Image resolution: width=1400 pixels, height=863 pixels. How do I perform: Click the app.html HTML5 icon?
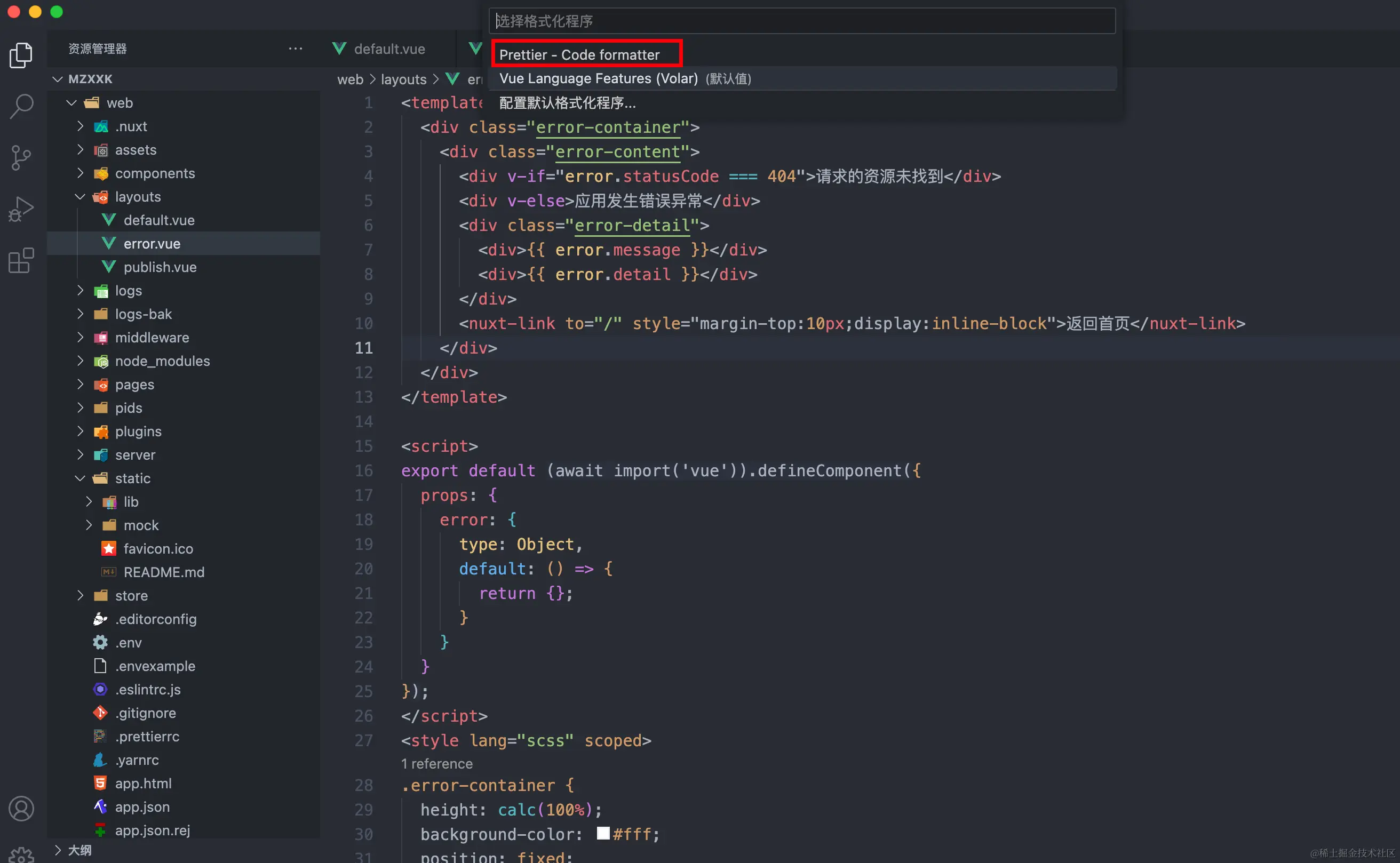tap(100, 783)
